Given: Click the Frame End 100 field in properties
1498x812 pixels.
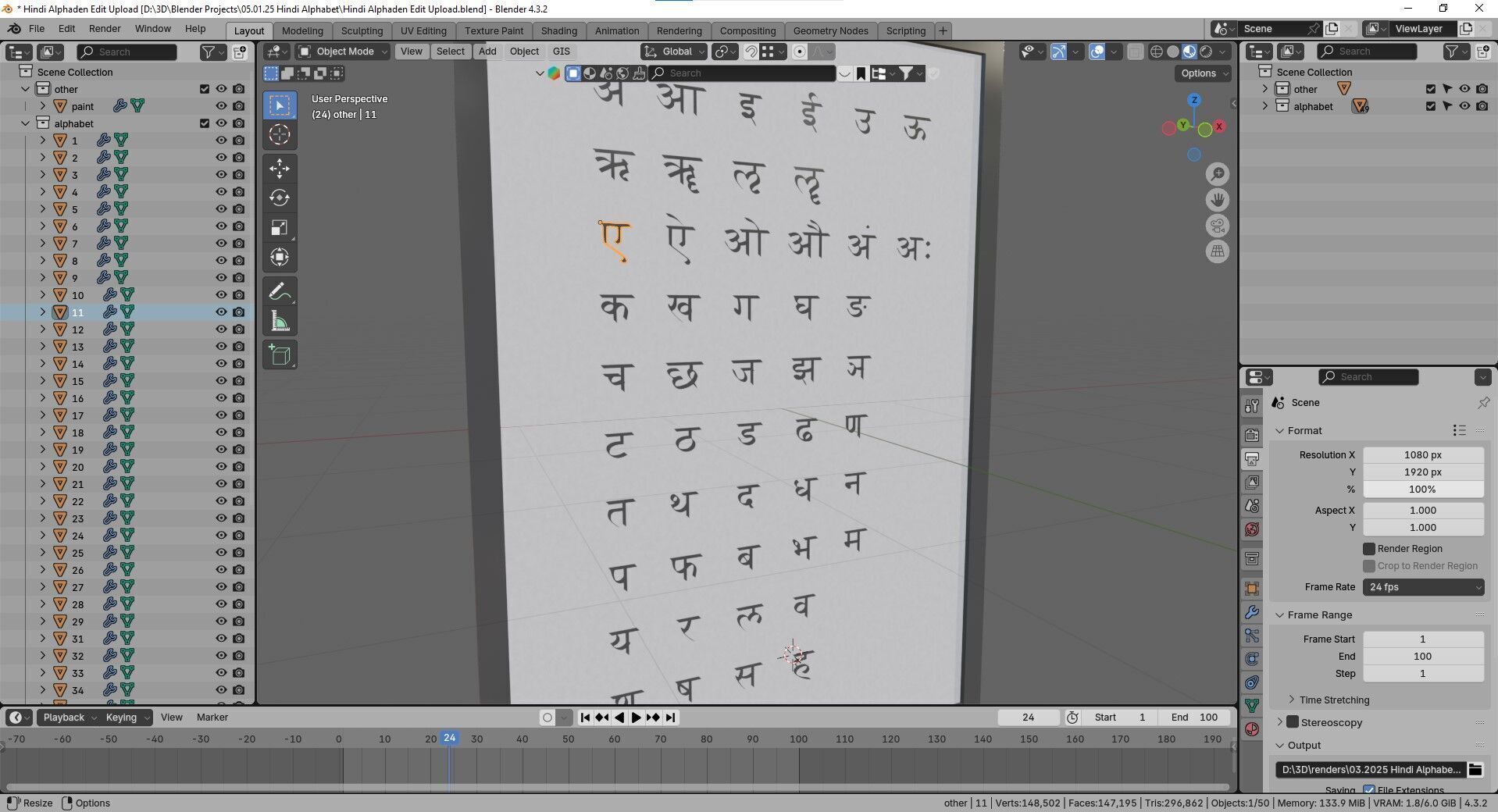Looking at the screenshot, I should coord(1423,657).
